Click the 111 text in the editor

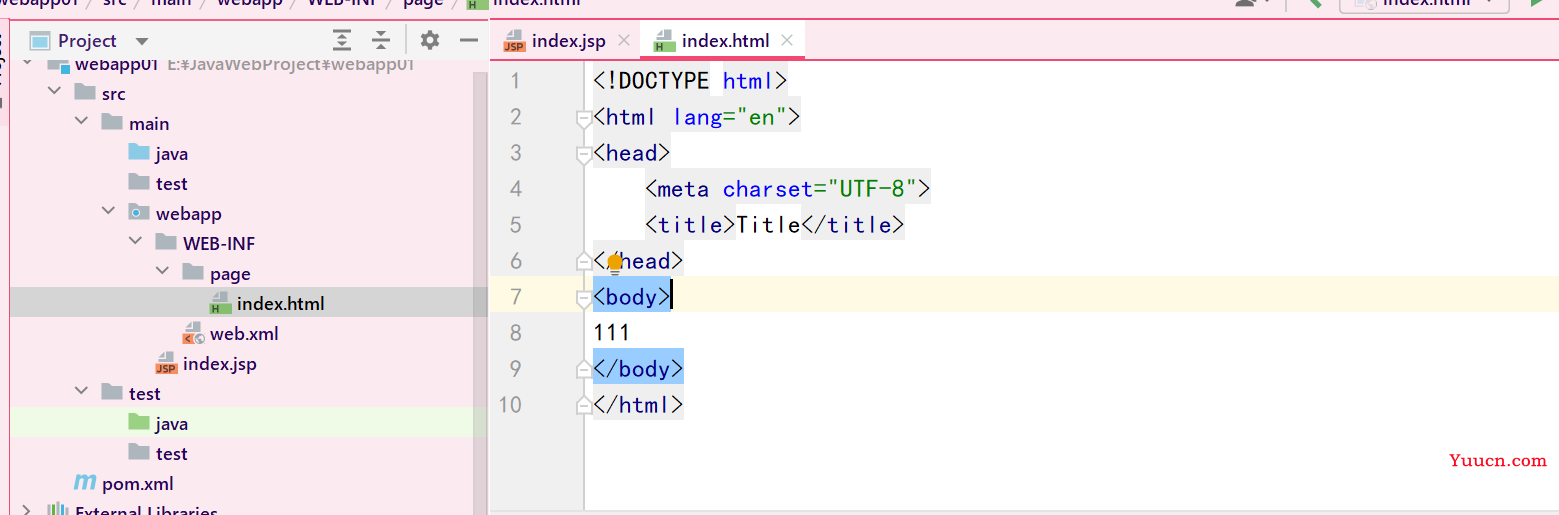tap(612, 333)
